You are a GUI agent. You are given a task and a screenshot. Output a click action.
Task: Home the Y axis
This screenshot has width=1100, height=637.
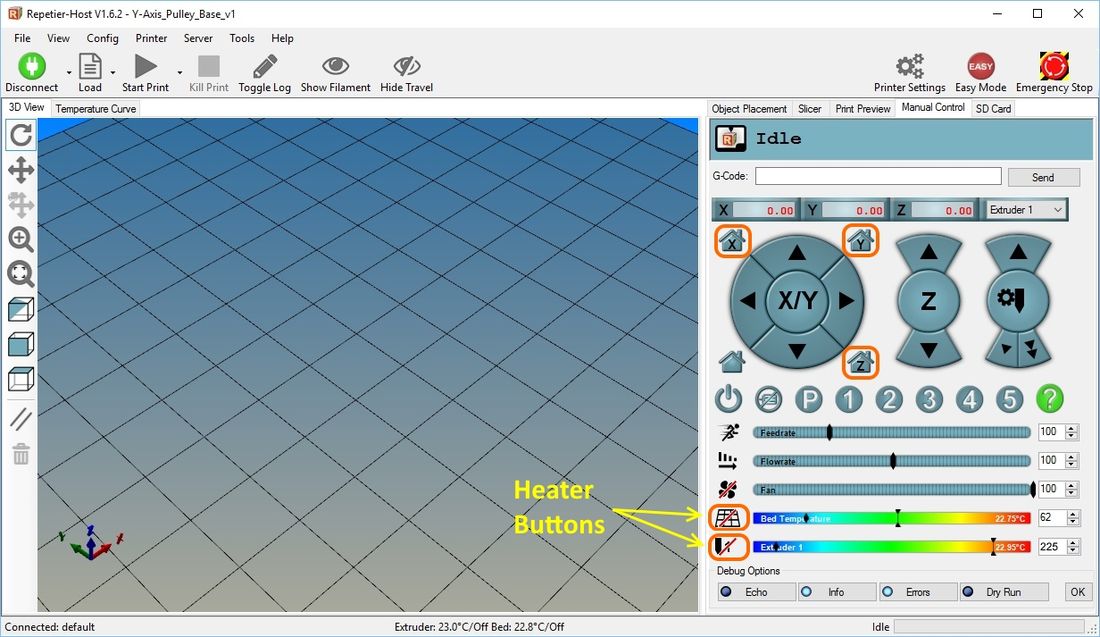pos(860,241)
